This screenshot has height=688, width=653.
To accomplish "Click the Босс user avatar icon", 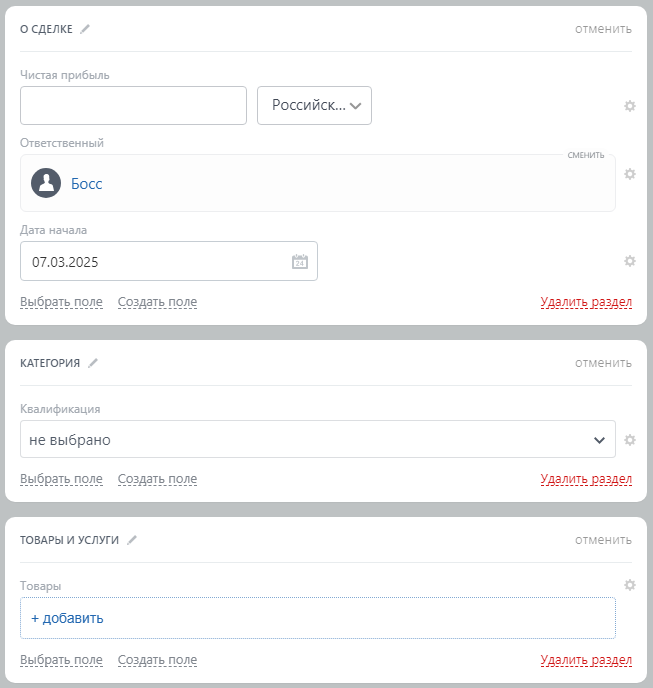I will coord(46,184).
